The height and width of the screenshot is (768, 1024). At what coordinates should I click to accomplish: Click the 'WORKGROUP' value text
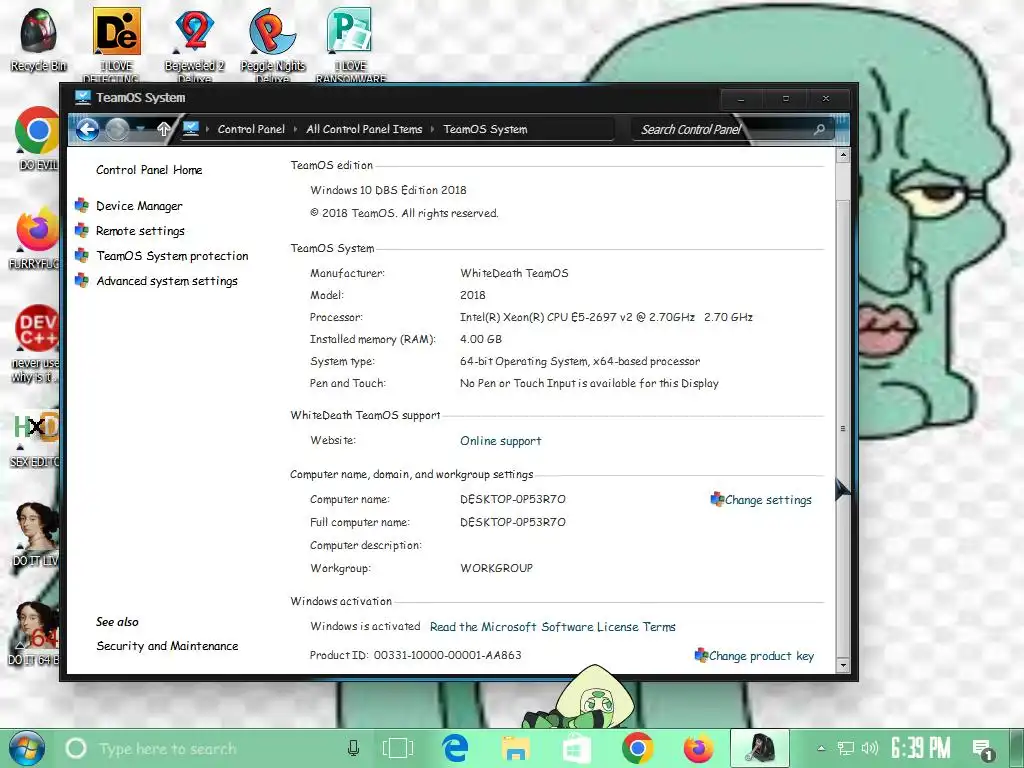[x=496, y=568]
